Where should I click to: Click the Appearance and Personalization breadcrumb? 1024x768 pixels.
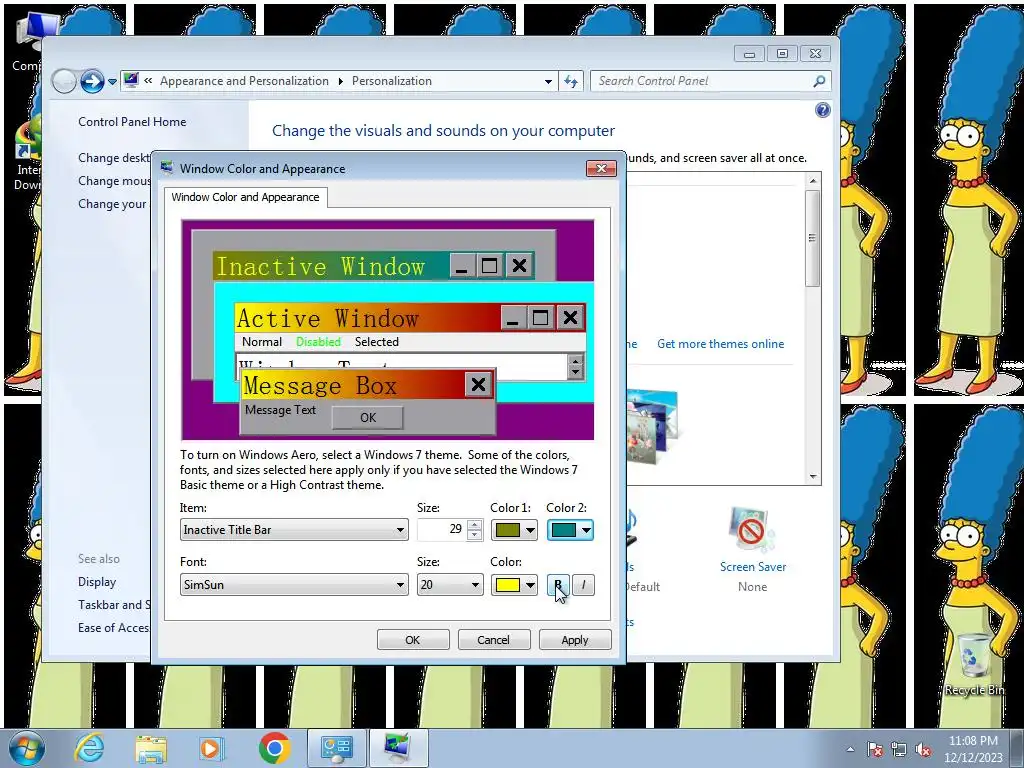[x=244, y=81]
